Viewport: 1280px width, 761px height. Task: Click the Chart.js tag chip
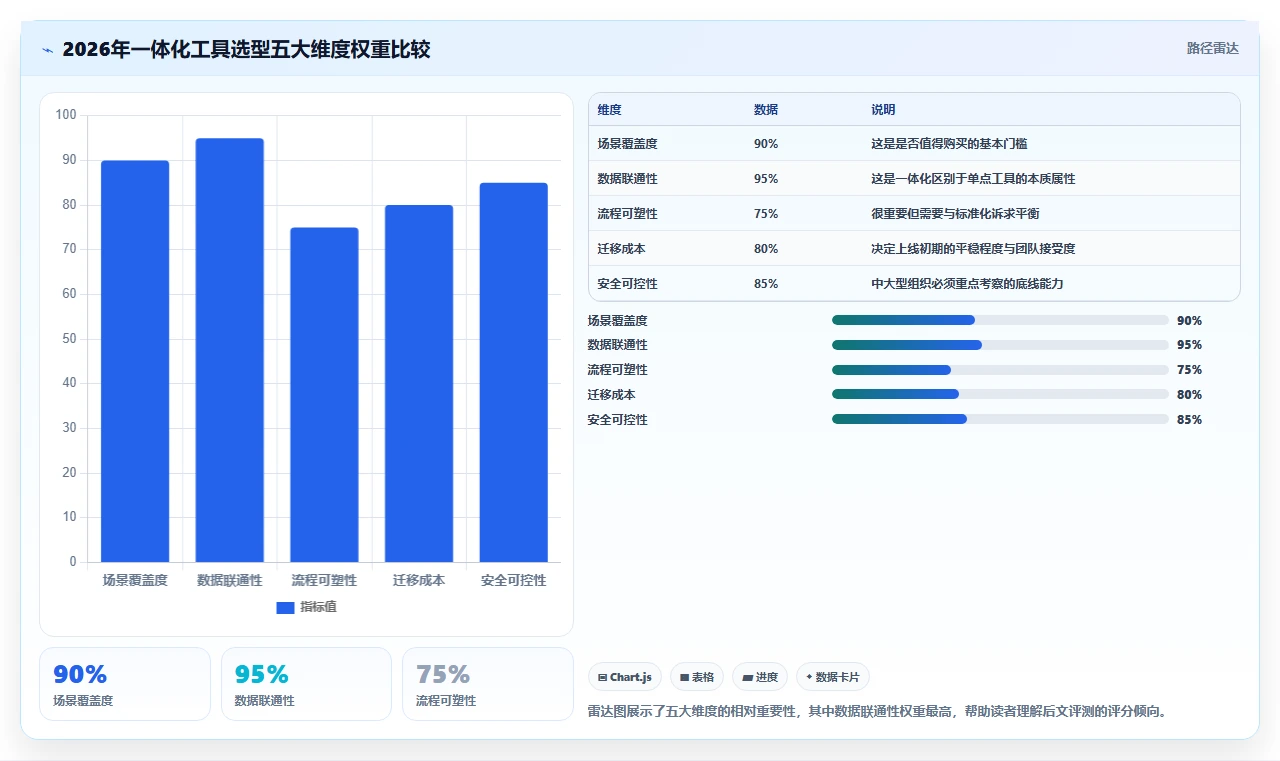625,677
